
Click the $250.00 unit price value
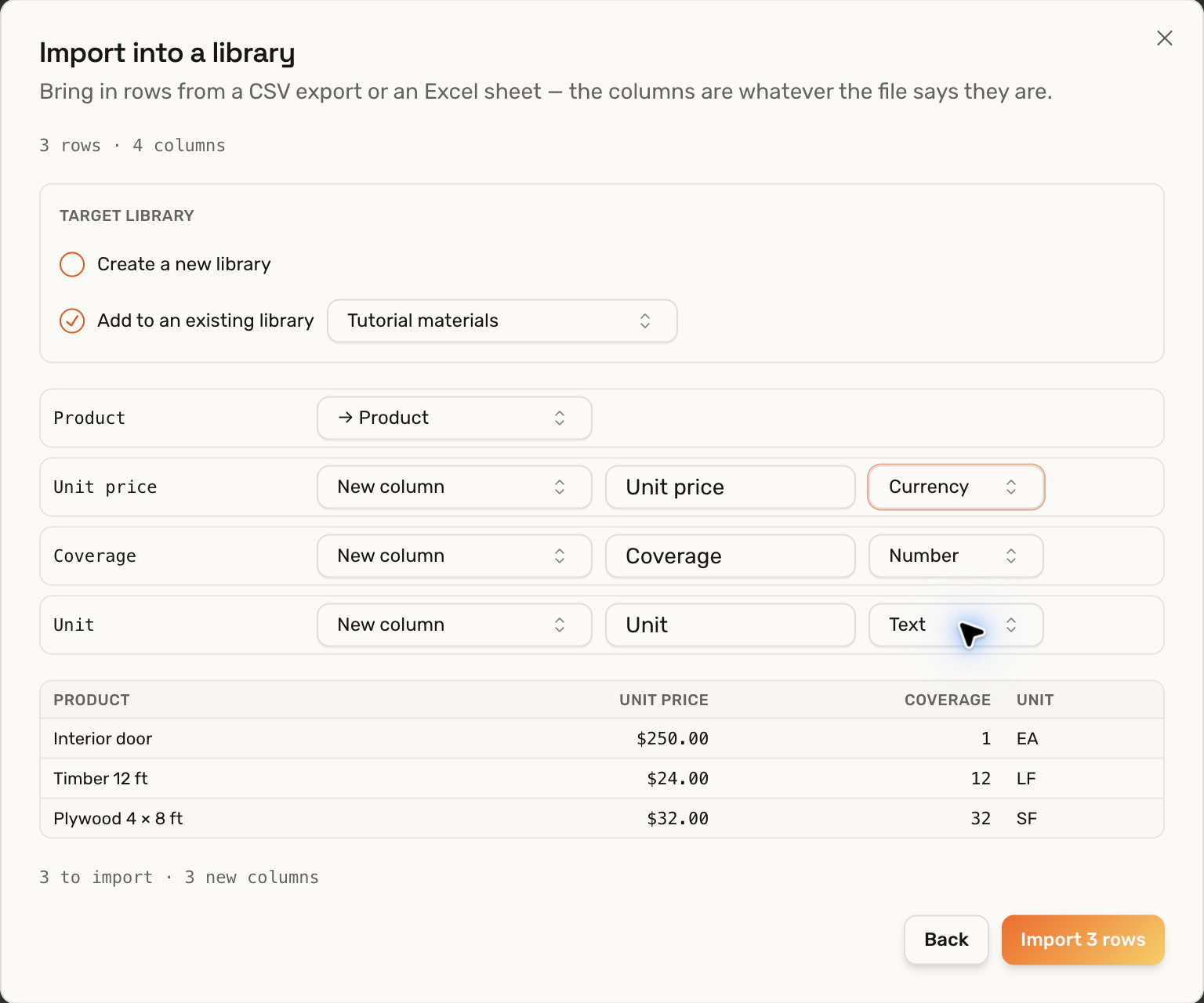tap(672, 738)
